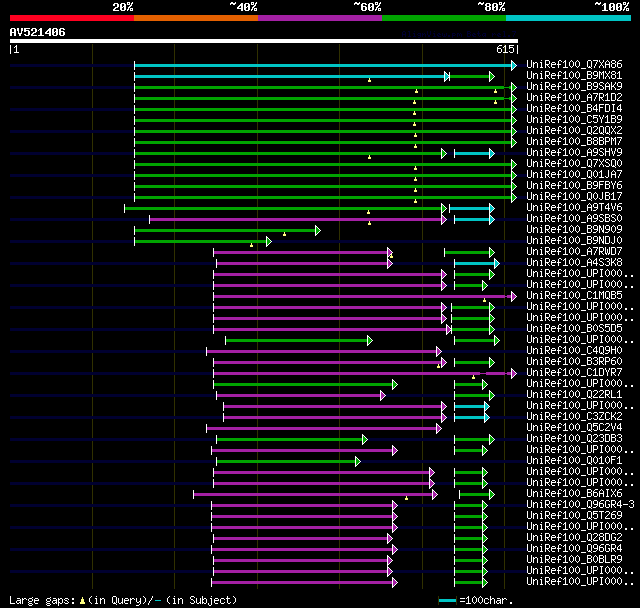The image size is (640, 608).
Task: Click on the UniRef100_A9SBS0 label
Action: click(x=574, y=219)
